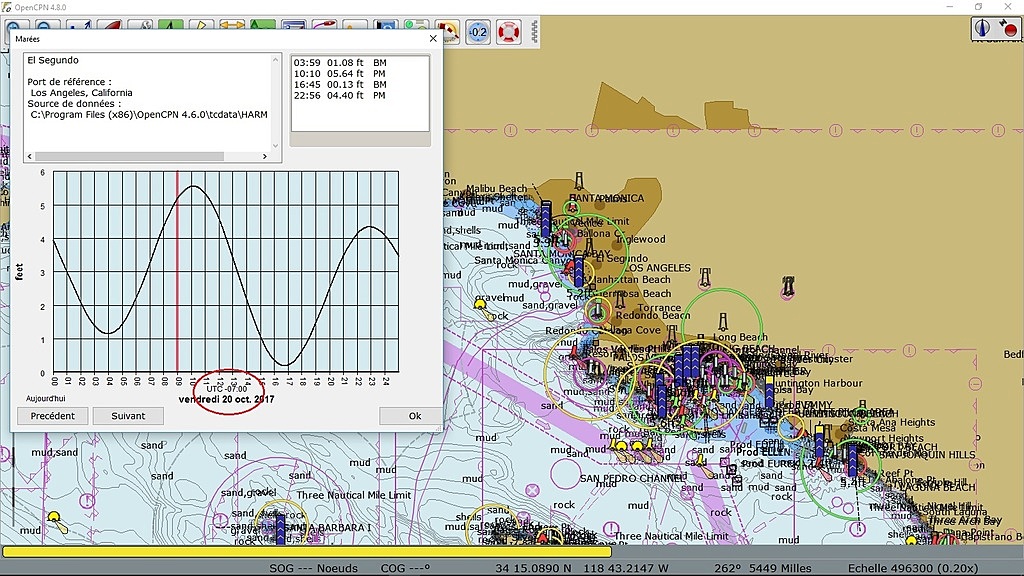Open the options wrench icon

tap(140, 27)
